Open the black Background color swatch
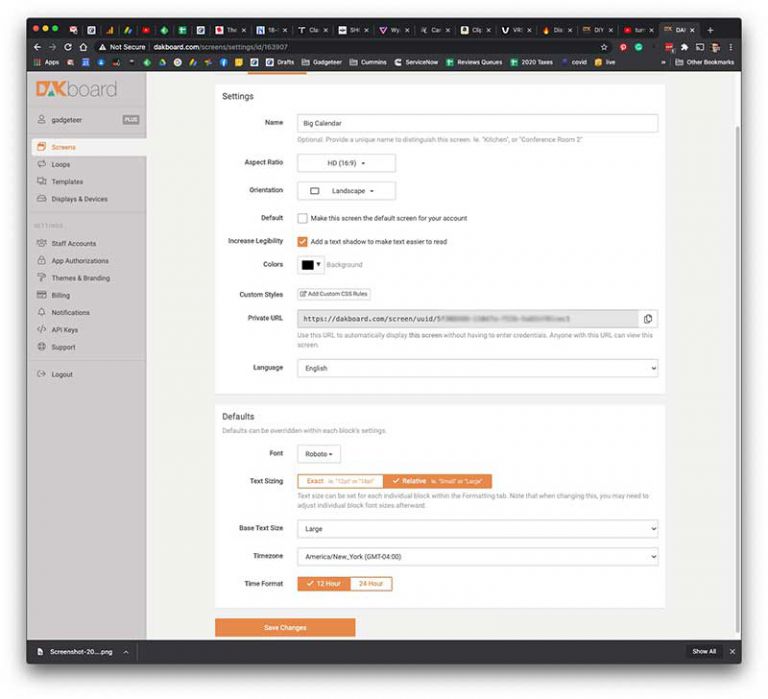This screenshot has height=699, width=768. [x=309, y=265]
